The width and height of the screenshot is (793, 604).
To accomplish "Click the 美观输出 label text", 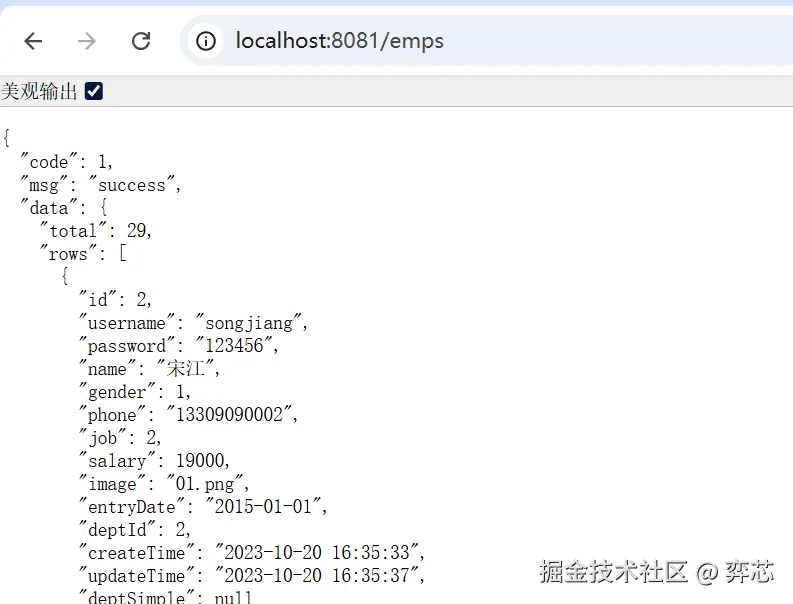I will [x=39, y=92].
